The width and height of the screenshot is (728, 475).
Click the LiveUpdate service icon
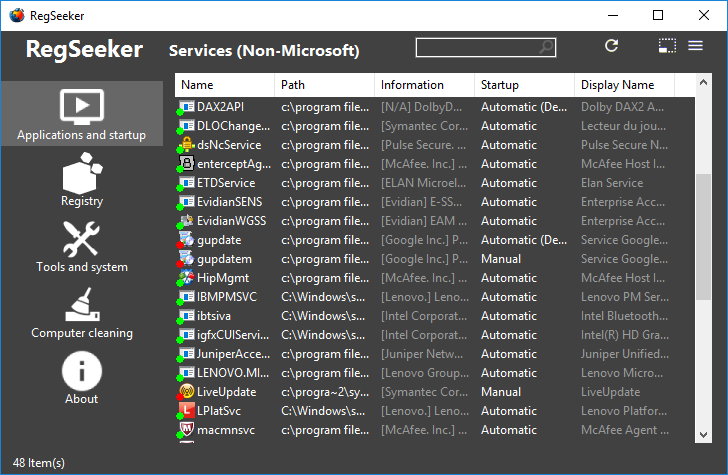click(x=186, y=392)
